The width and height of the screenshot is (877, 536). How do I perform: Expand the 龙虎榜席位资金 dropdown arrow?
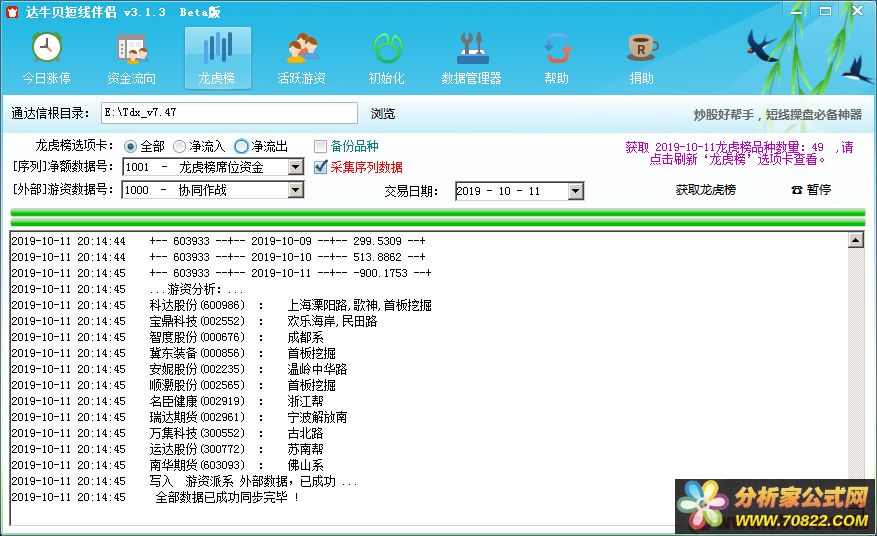[296, 167]
